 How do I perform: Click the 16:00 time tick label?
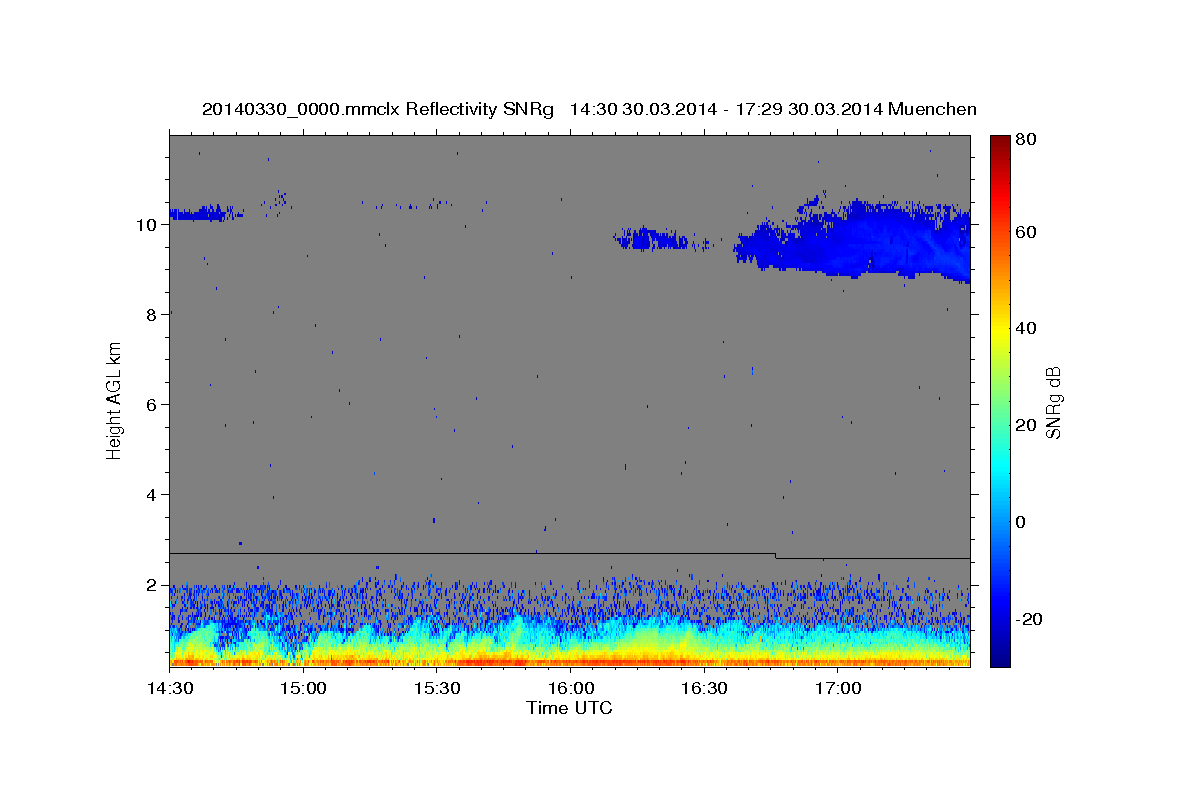(x=570, y=689)
